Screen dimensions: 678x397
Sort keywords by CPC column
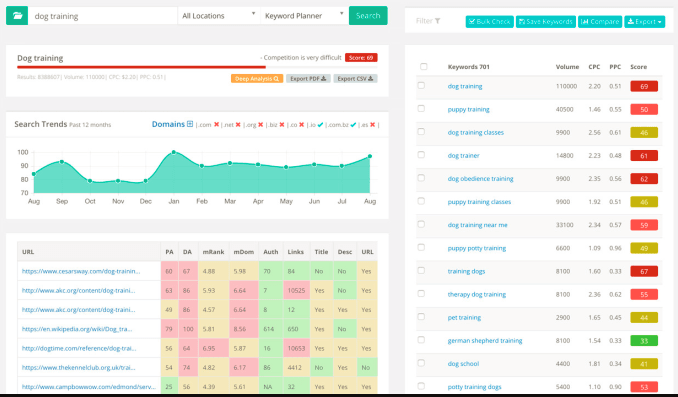coord(594,67)
